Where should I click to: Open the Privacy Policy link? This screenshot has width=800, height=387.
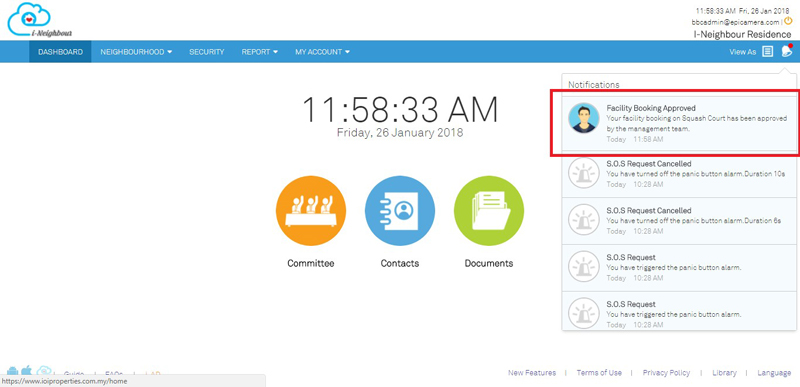click(666, 373)
